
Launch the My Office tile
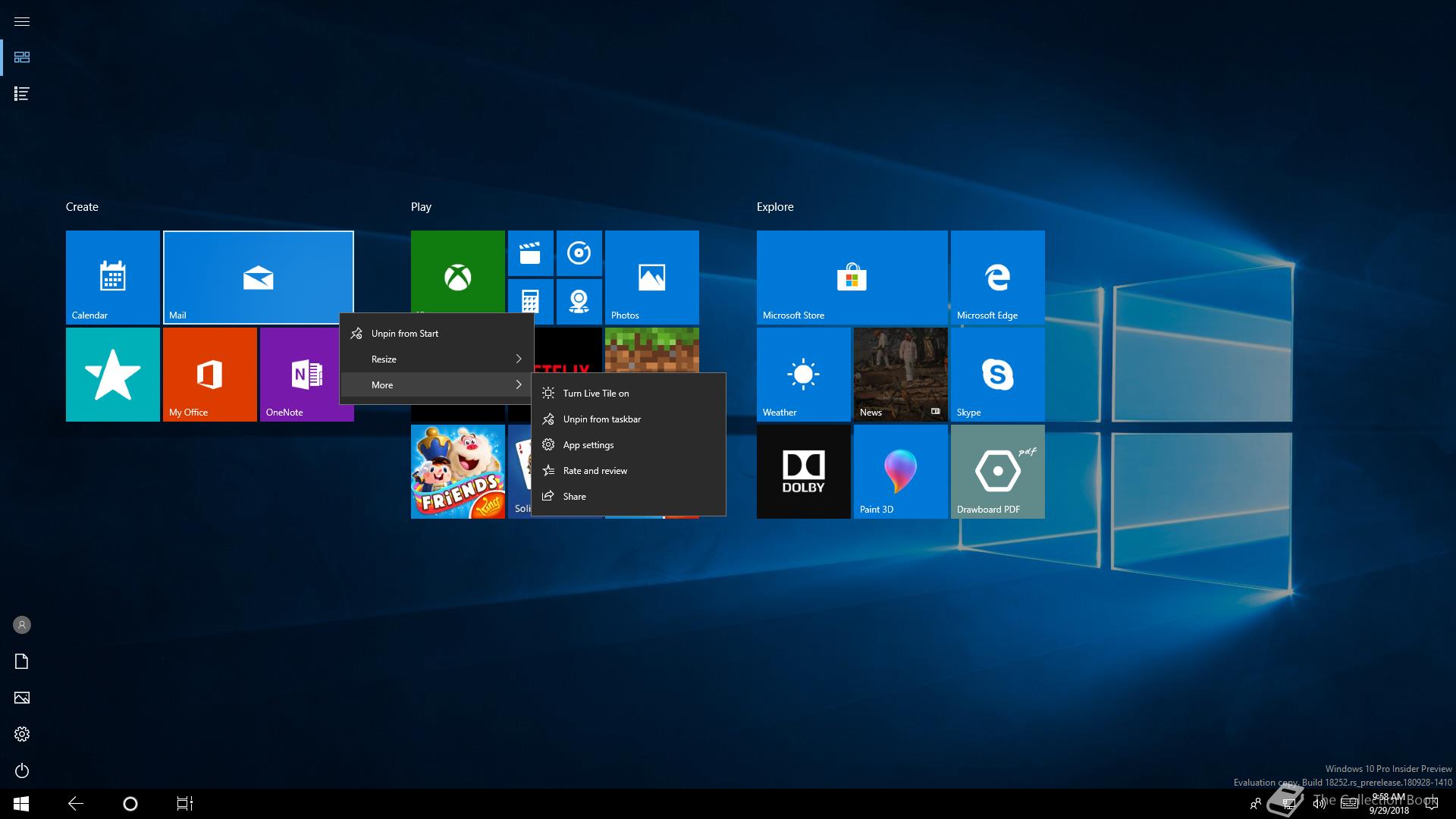210,375
